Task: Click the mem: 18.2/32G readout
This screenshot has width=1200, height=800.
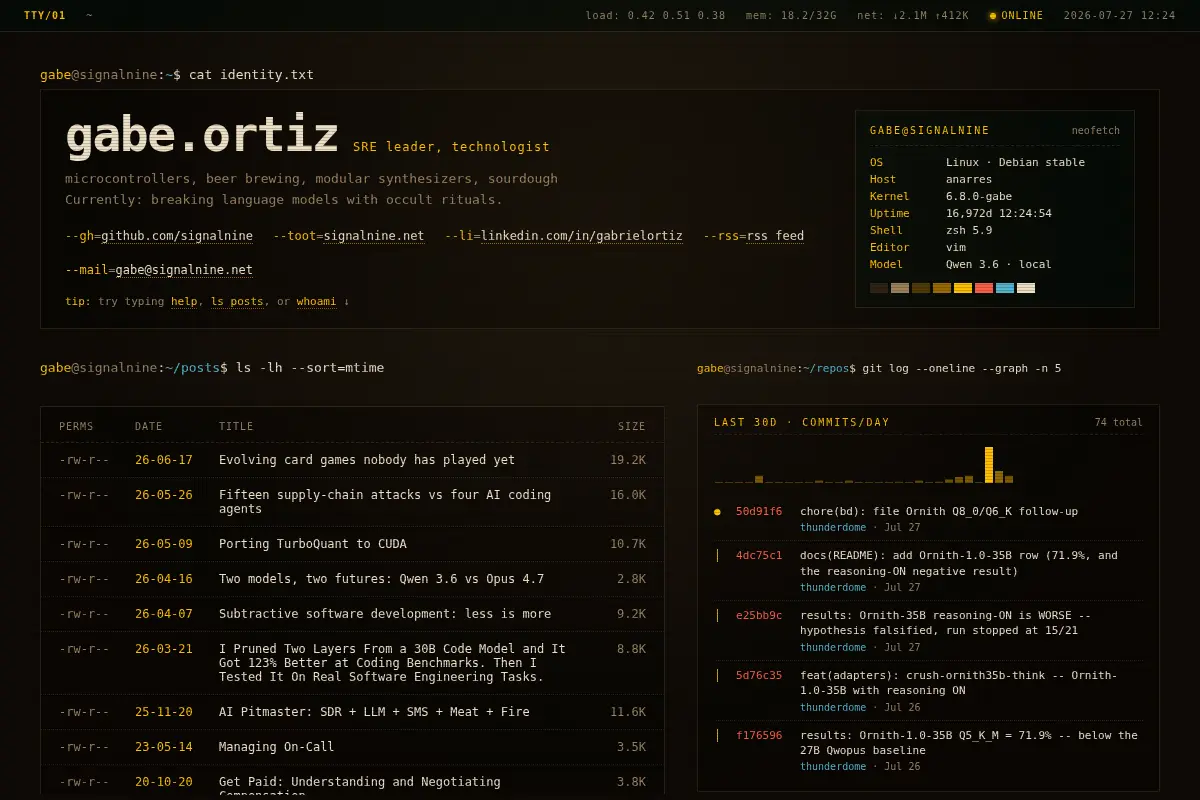Action: (x=791, y=16)
